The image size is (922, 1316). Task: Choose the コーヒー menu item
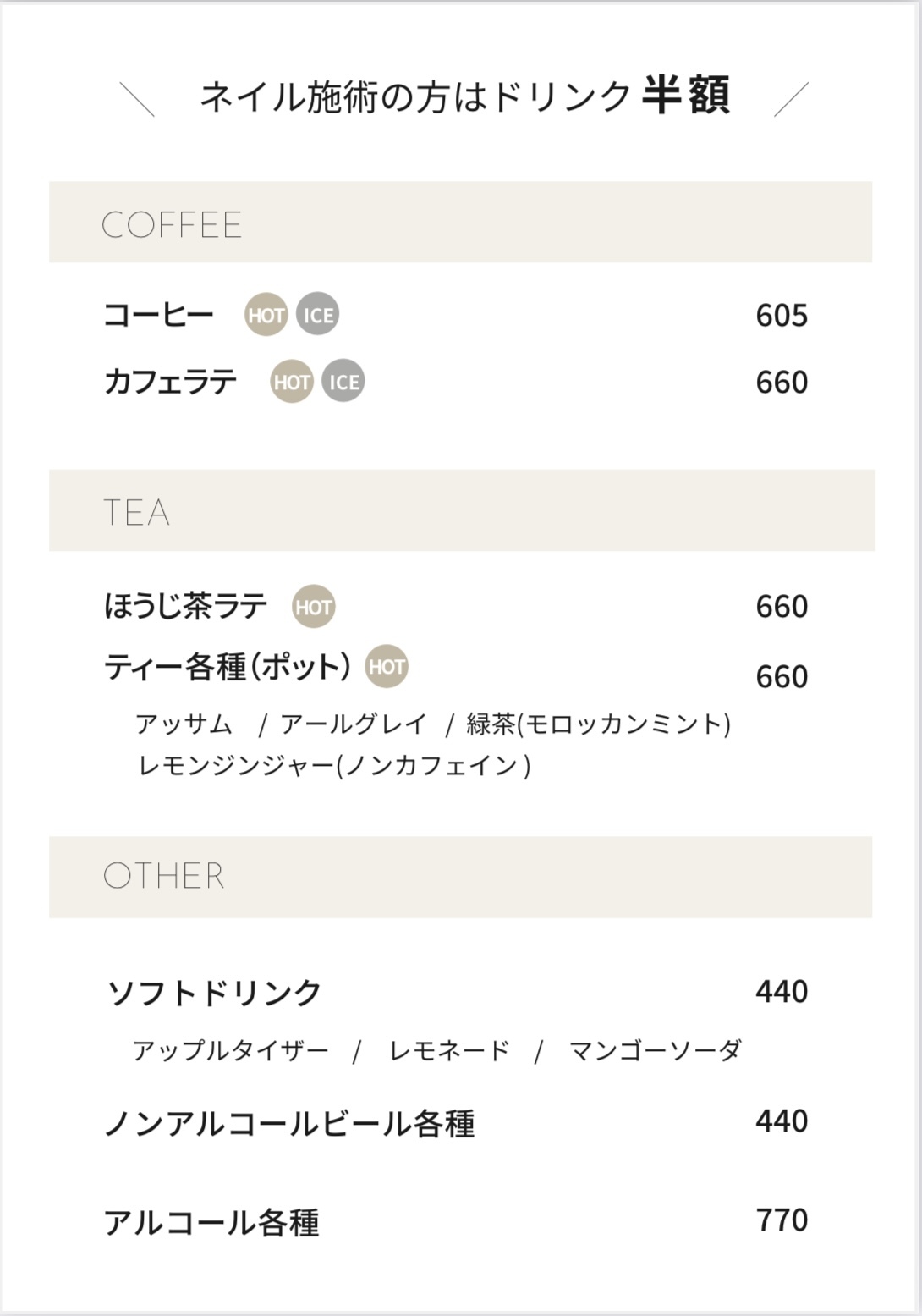(158, 315)
